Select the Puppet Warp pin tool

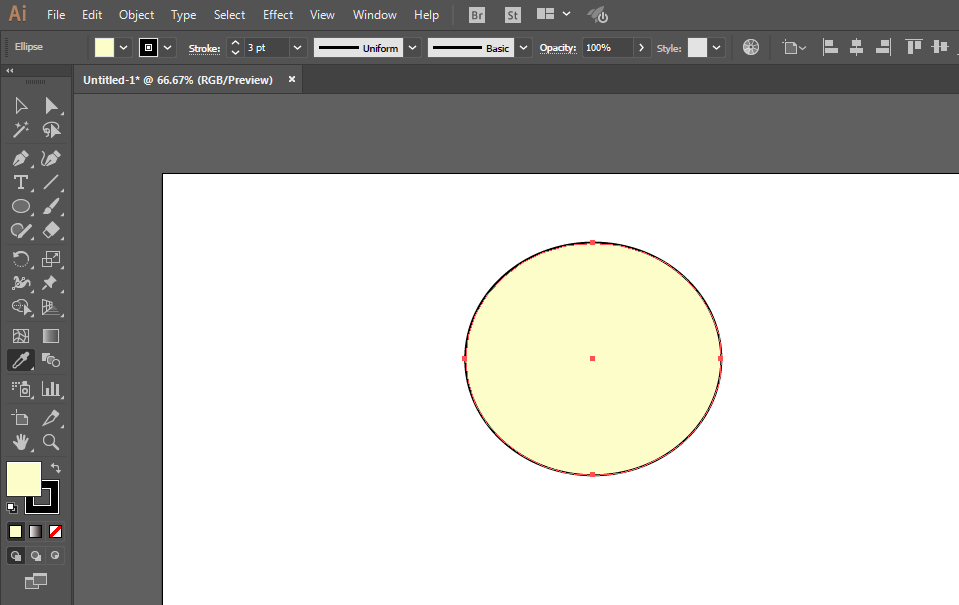point(51,283)
